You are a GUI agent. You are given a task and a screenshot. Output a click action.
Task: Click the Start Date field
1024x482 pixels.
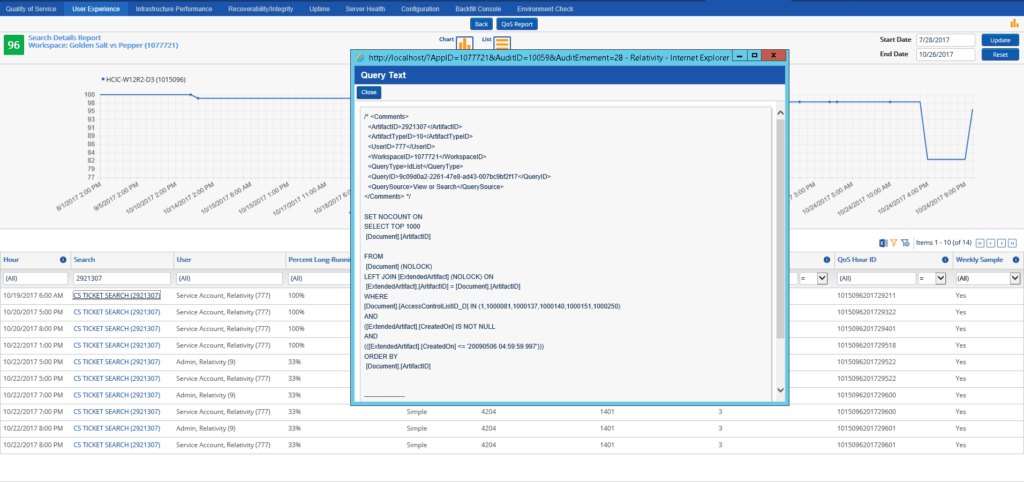click(945, 40)
